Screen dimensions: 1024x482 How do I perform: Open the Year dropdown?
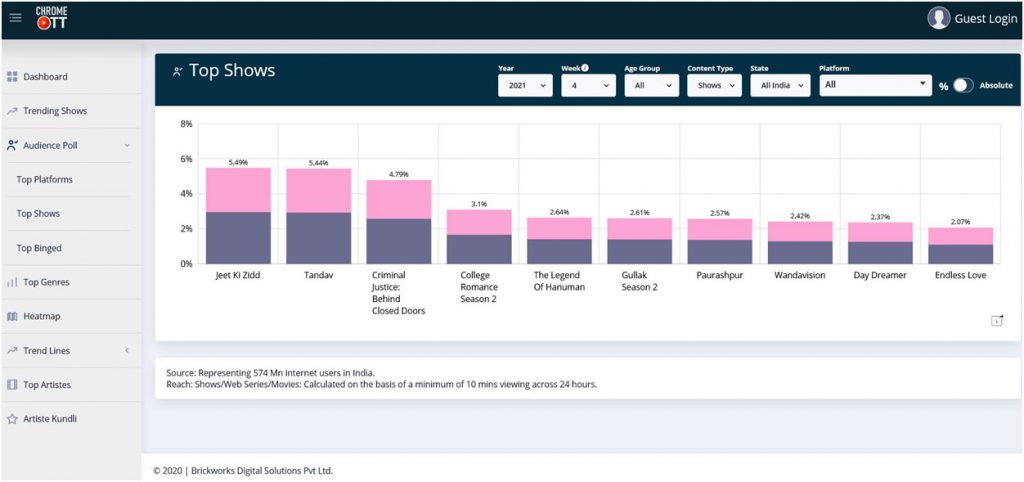(x=525, y=86)
